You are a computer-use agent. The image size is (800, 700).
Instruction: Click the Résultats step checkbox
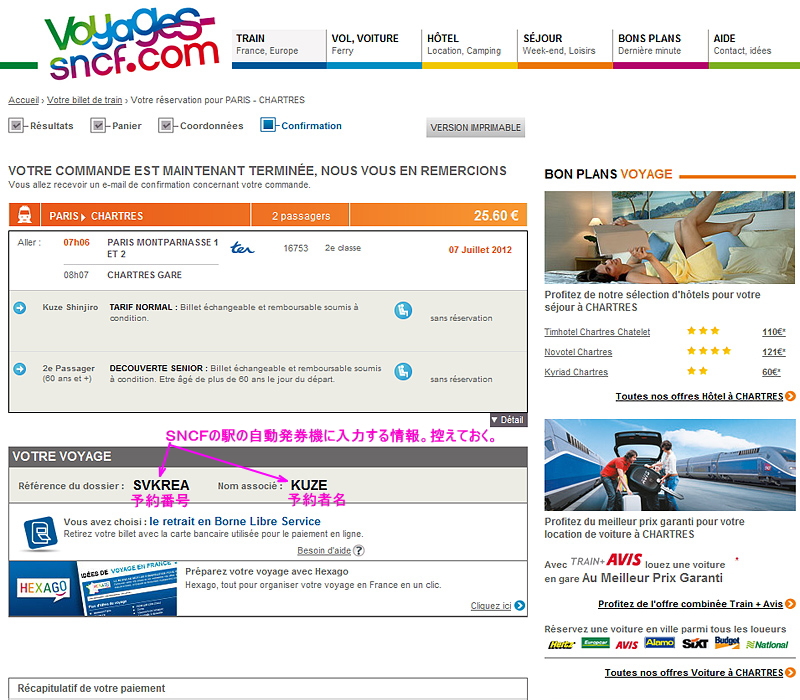pos(16,126)
